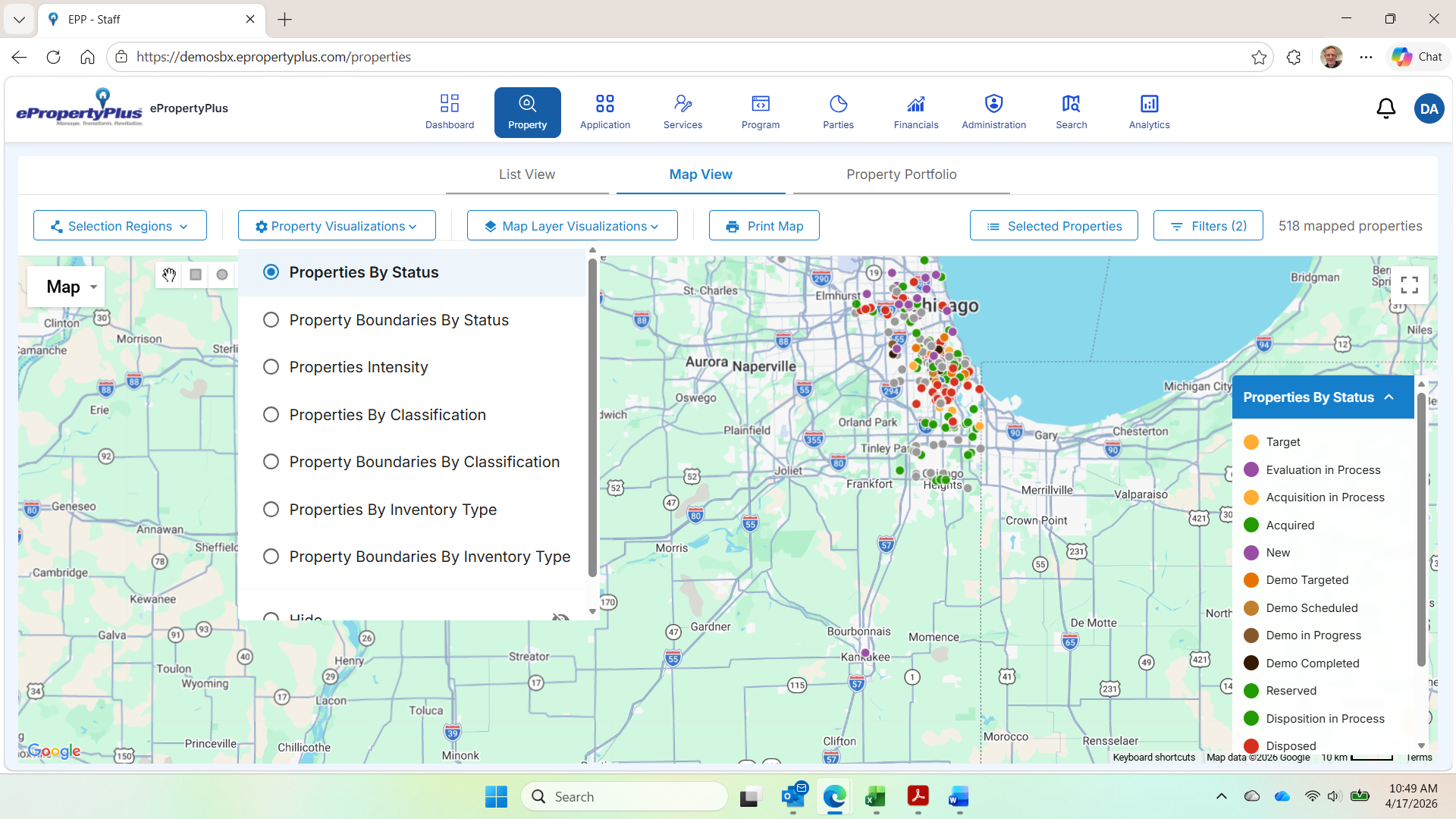Select the rectangle drawing map tool
1456x819 pixels.
click(196, 275)
